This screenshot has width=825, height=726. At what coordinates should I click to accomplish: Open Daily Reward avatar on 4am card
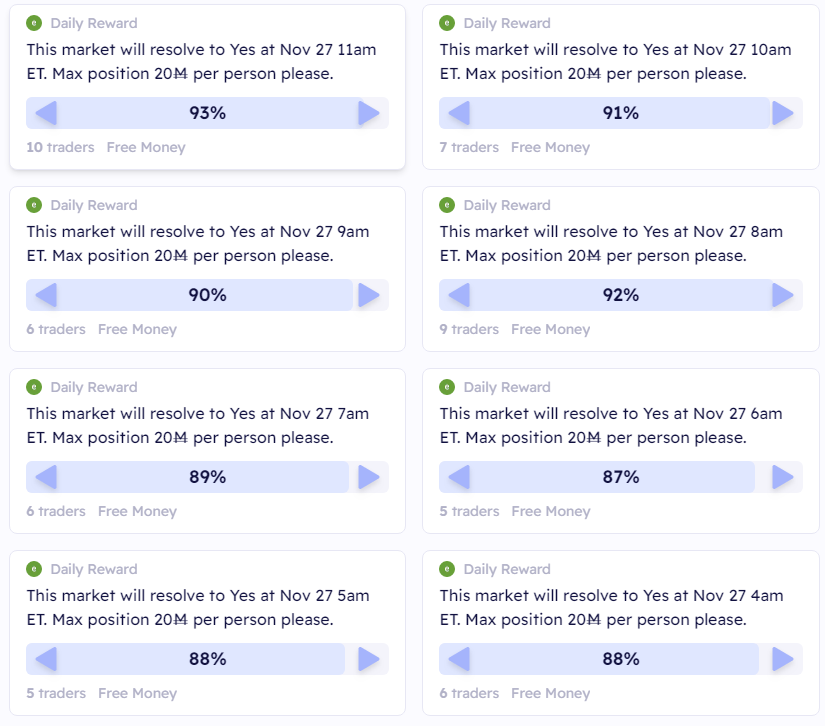click(447, 569)
